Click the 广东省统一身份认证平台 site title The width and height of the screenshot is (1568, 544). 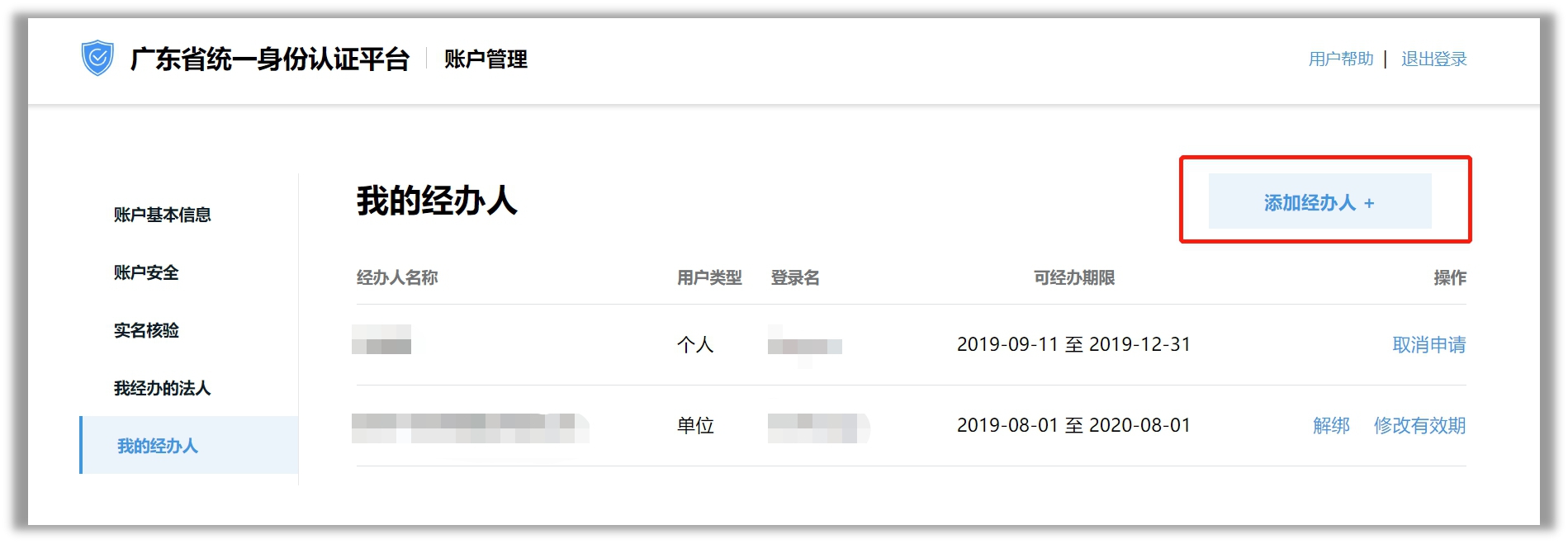[x=269, y=59]
